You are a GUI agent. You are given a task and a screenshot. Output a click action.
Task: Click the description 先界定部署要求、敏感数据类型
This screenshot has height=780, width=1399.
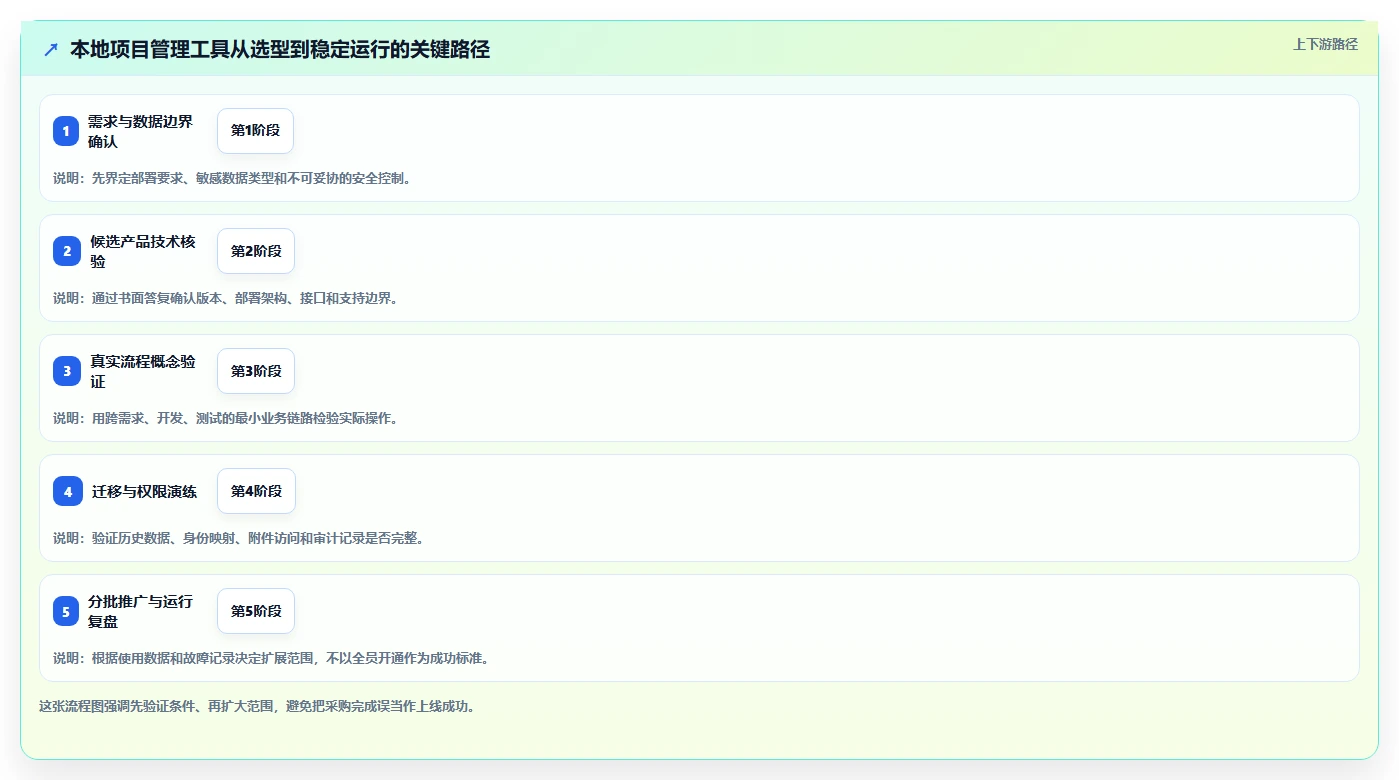tap(232, 178)
